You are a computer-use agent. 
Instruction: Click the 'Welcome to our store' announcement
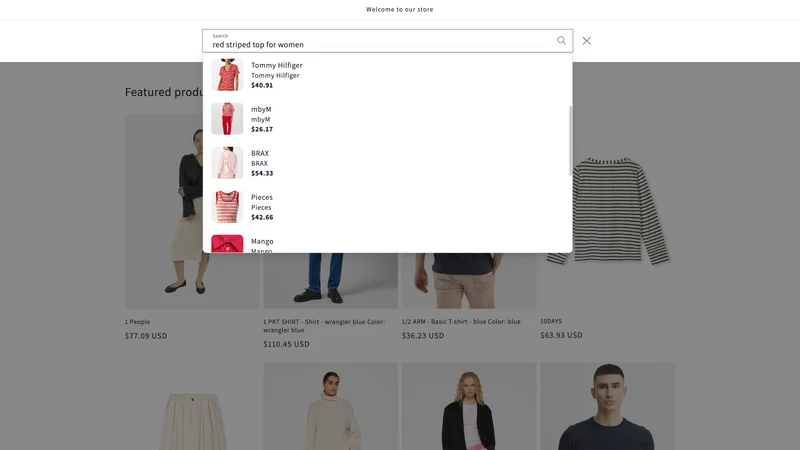(399, 9)
